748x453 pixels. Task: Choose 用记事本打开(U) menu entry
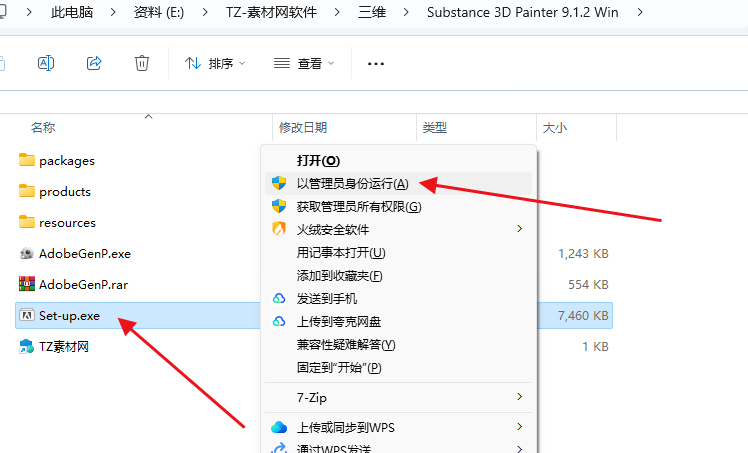click(398, 252)
